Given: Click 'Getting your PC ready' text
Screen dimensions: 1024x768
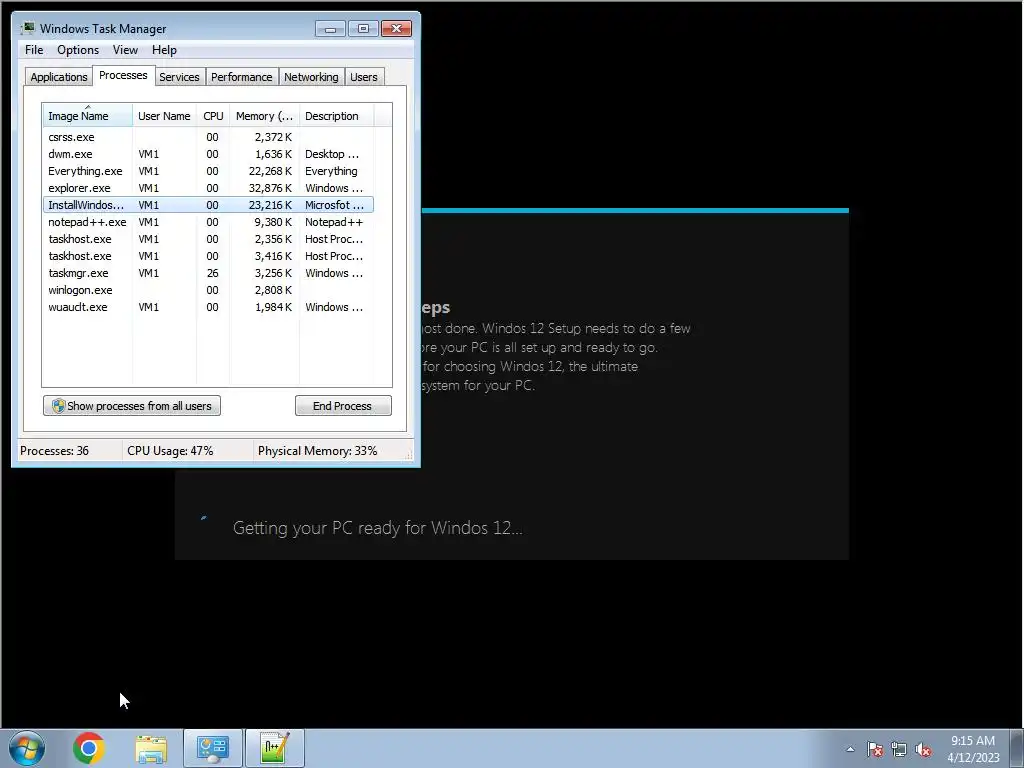Looking at the screenshot, I should point(377,528).
